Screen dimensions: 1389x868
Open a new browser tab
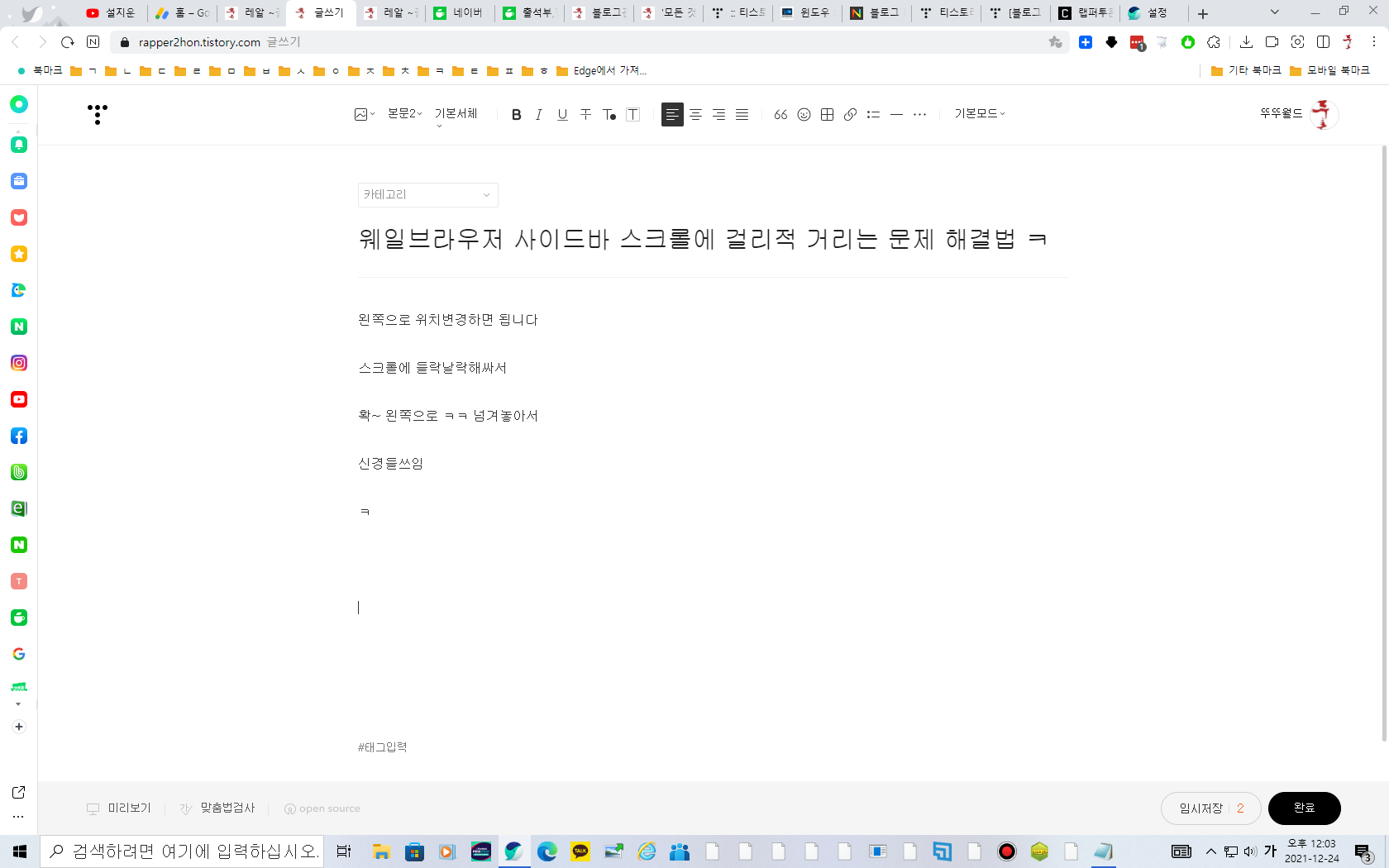[1203, 14]
